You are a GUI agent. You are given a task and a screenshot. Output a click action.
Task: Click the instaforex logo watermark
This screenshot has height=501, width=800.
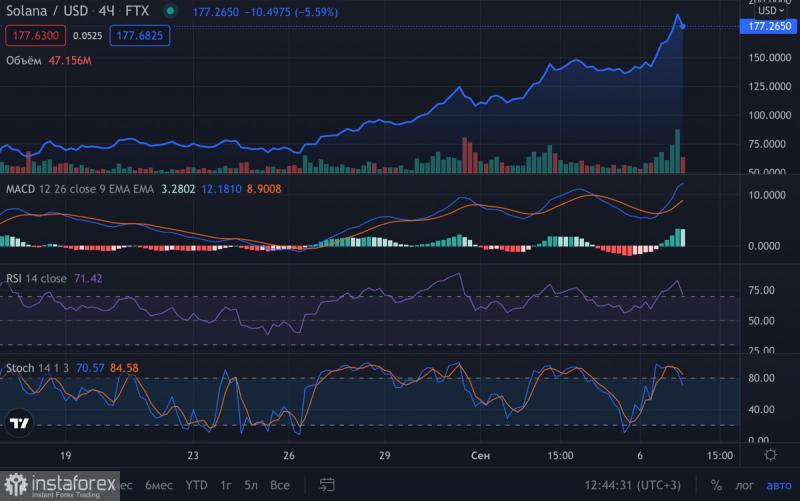(x=58, y=484)
